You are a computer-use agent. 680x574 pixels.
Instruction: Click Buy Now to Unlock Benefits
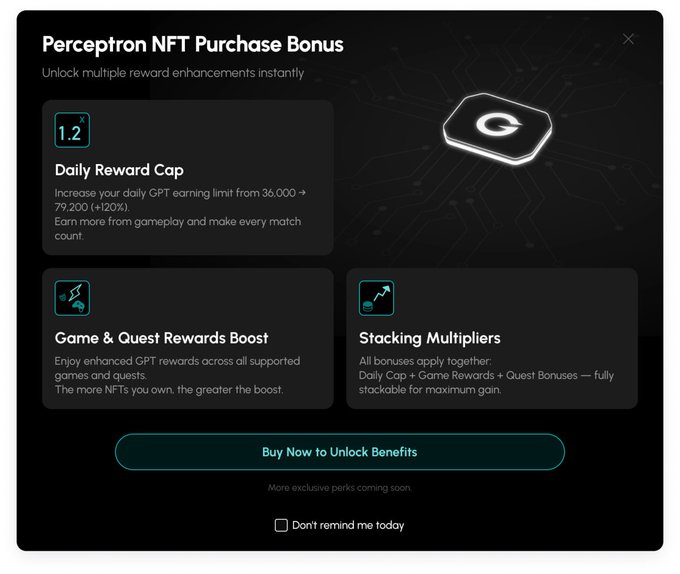[x=339, y=452]
